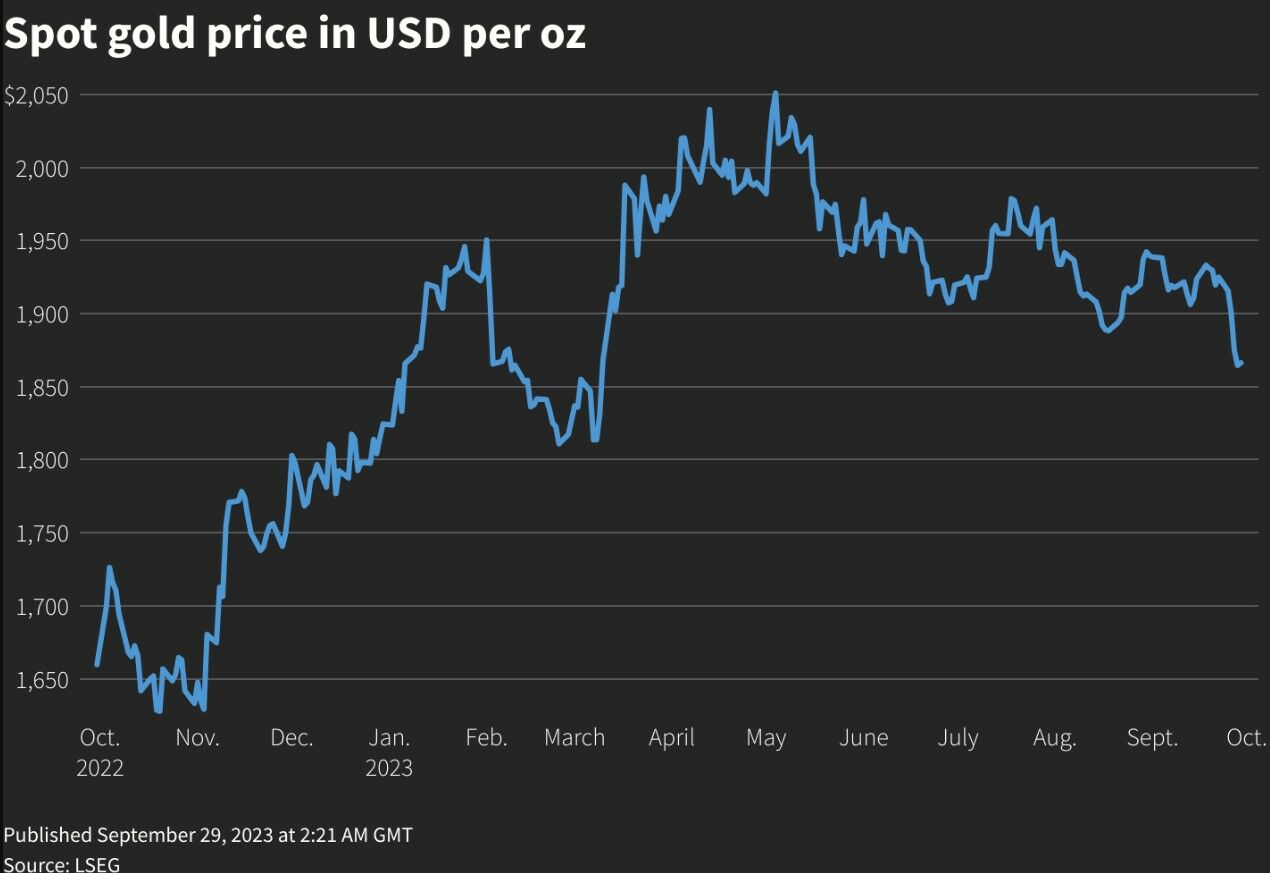Click the chart title "Spot gold price"
Image resolution: width=1270 pixels, height=873 pixels.
point(295,33)
